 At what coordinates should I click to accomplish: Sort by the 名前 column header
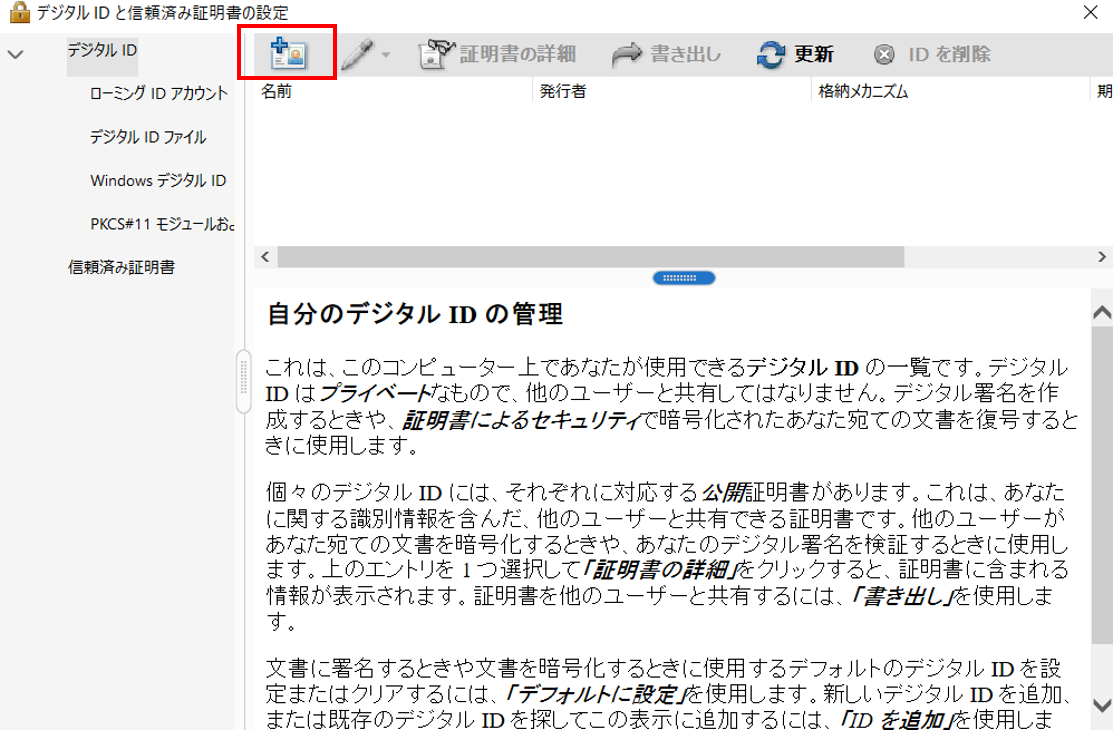click(276, 90)
